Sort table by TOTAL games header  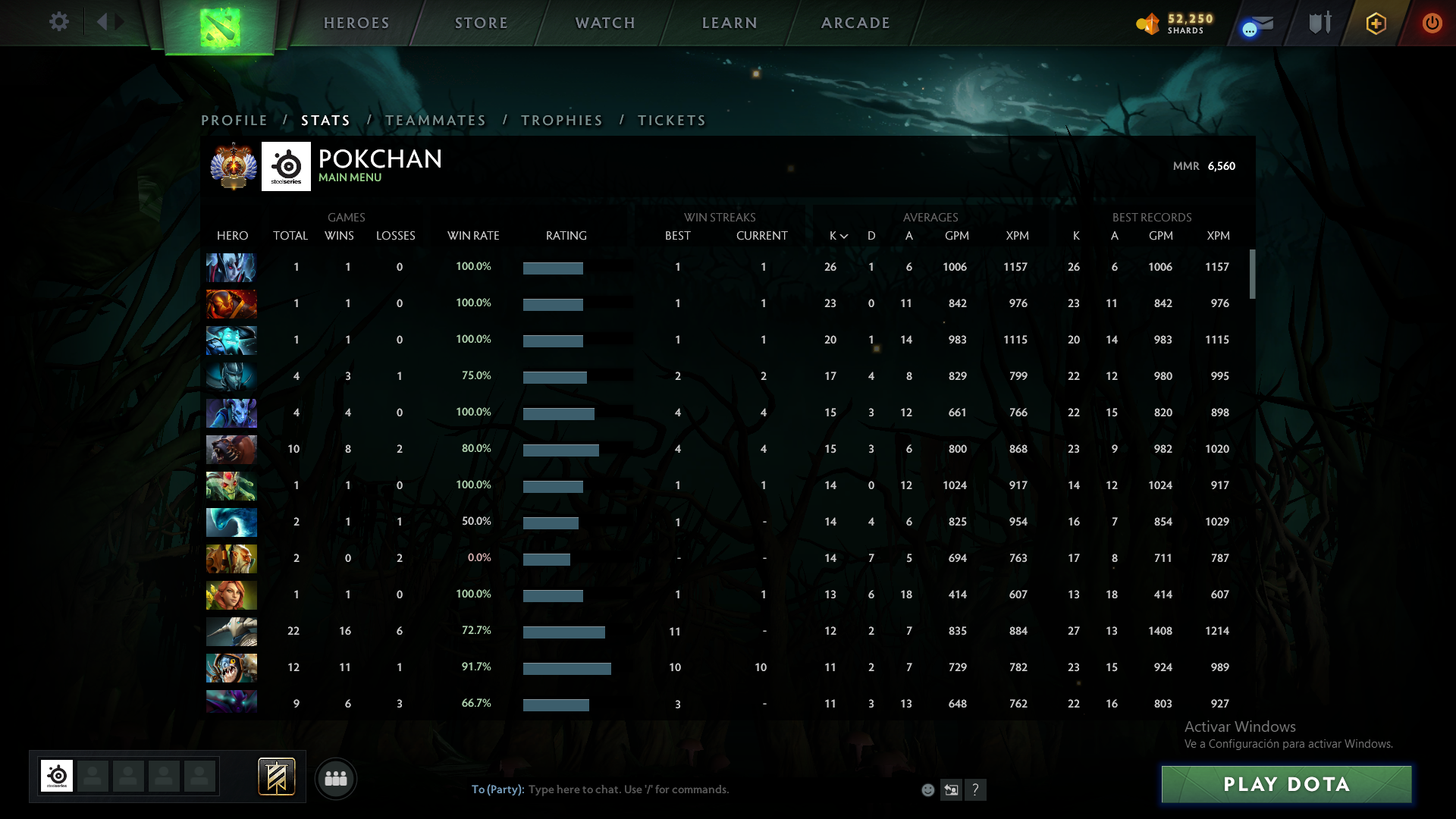[290, 236]
